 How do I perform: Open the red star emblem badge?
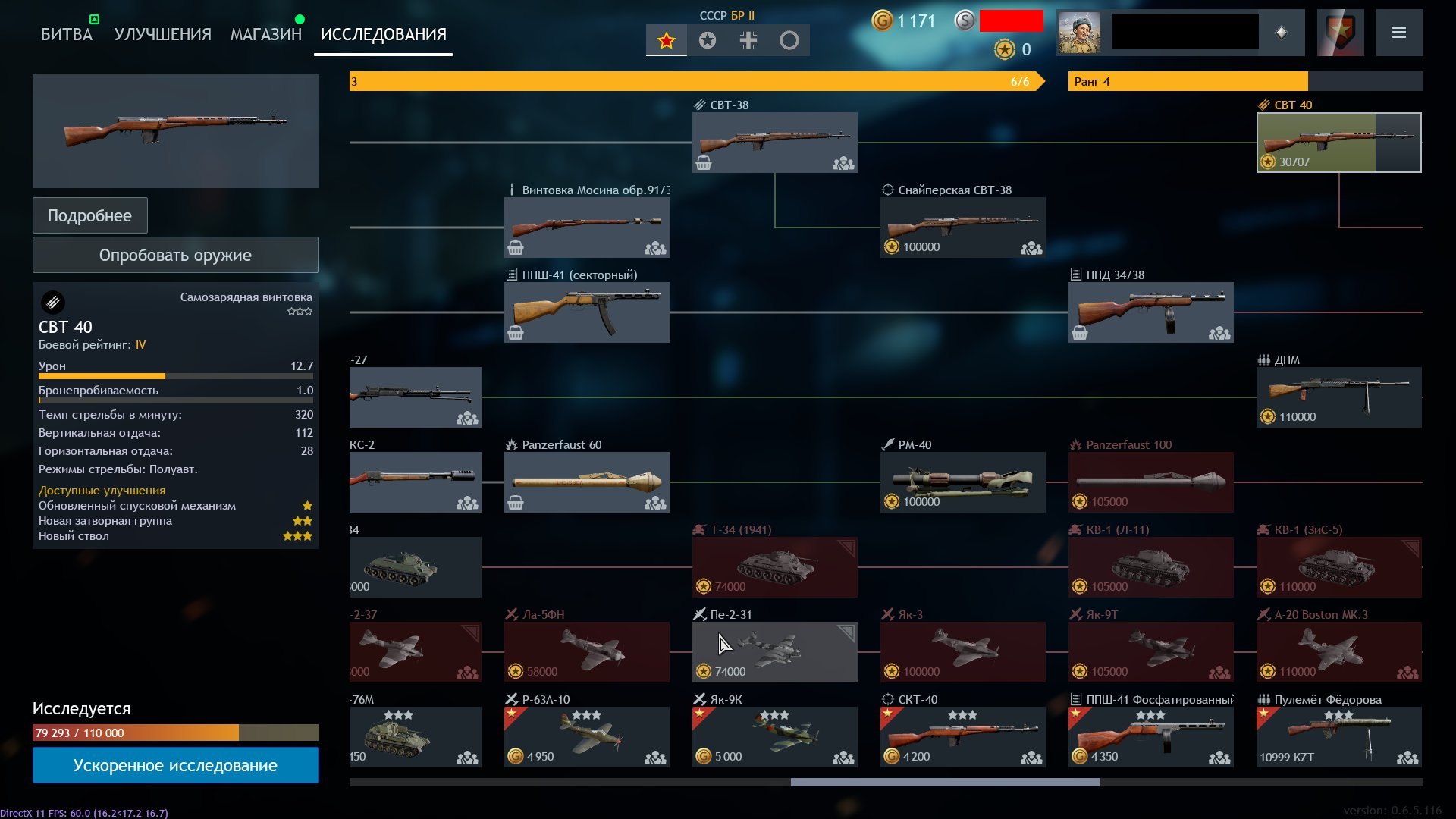pos(1341,33)
